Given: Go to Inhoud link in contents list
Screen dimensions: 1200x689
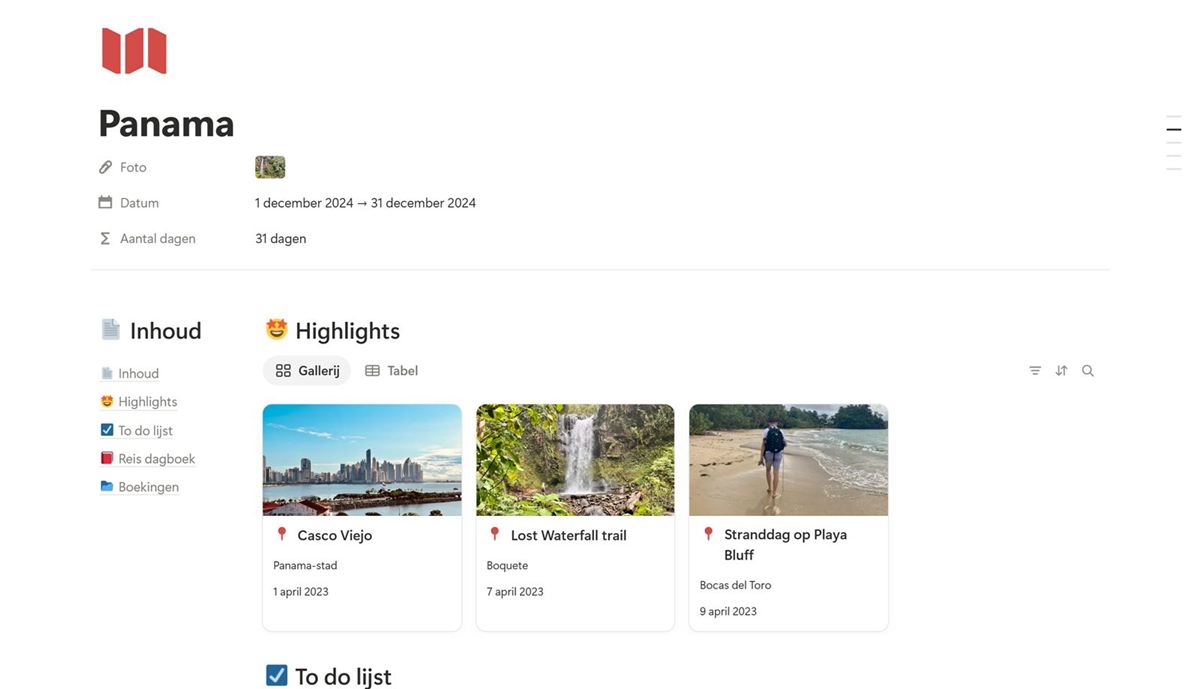Looking at the screenshot, I should [x=138, y=374].
